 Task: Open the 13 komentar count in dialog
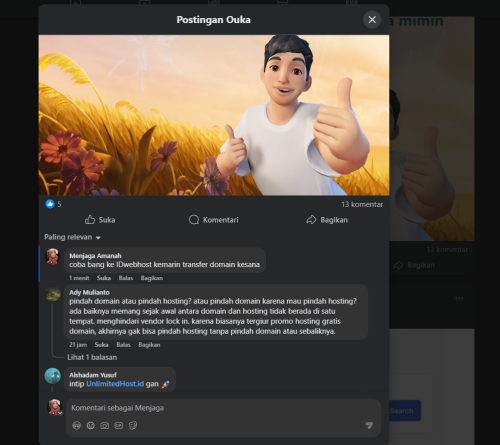362,204
